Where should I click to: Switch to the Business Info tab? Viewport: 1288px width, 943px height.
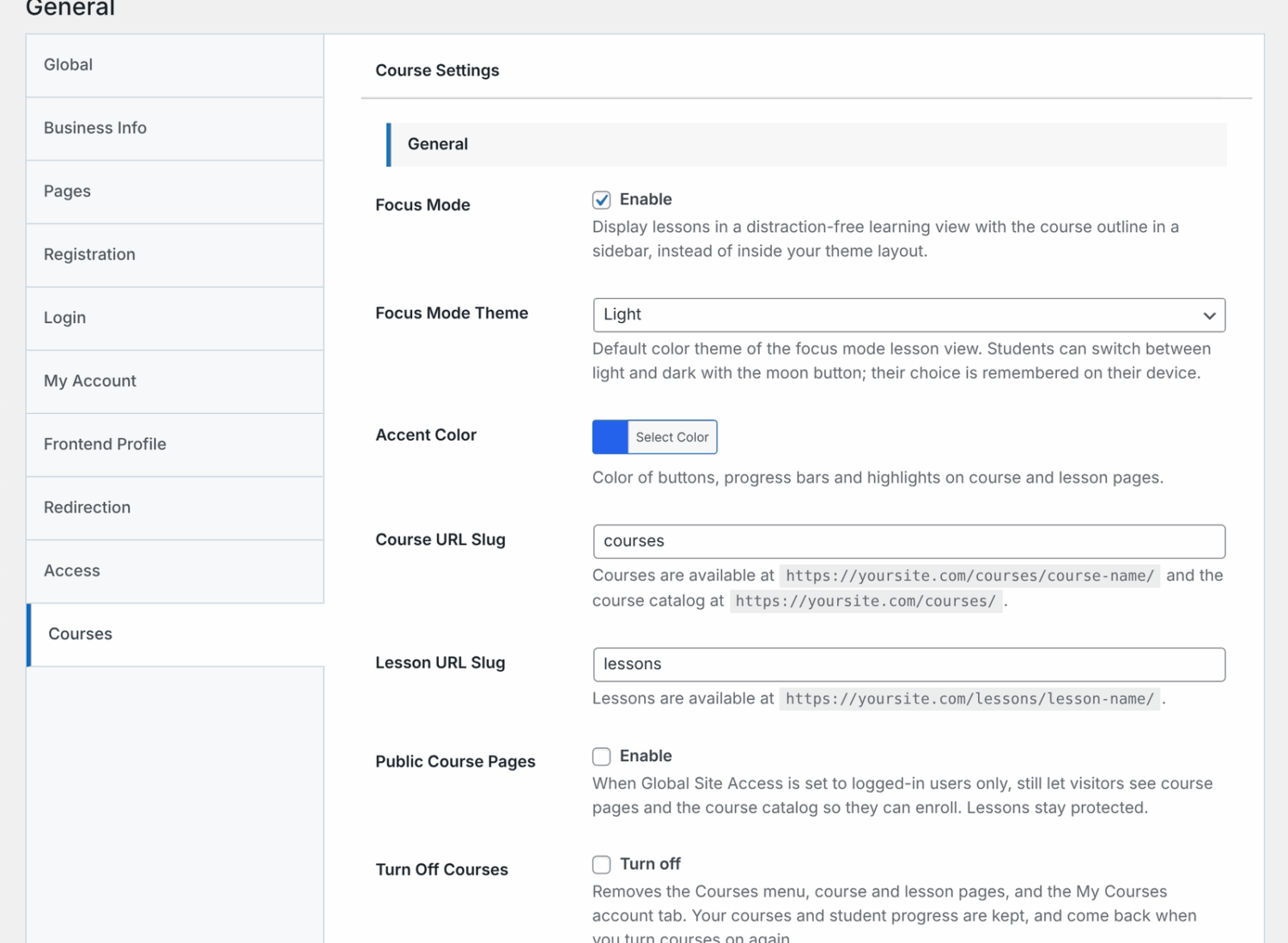[x=175, y=129]
